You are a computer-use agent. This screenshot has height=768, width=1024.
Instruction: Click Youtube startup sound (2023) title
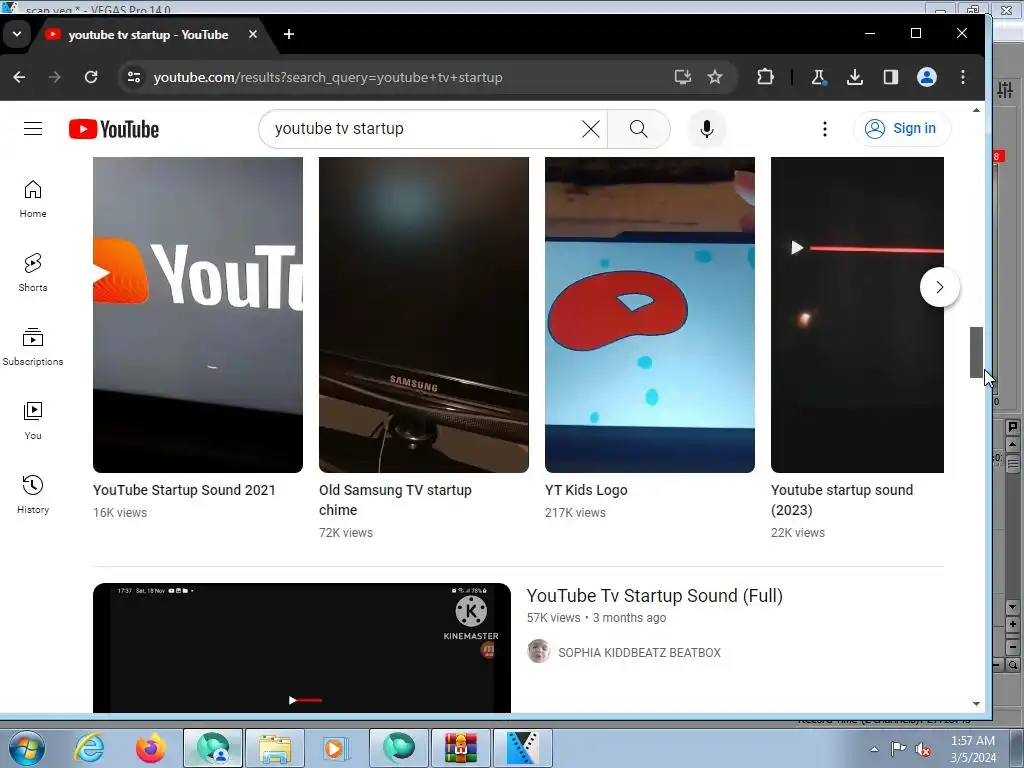pyautogui.click(x=842, y=500)
